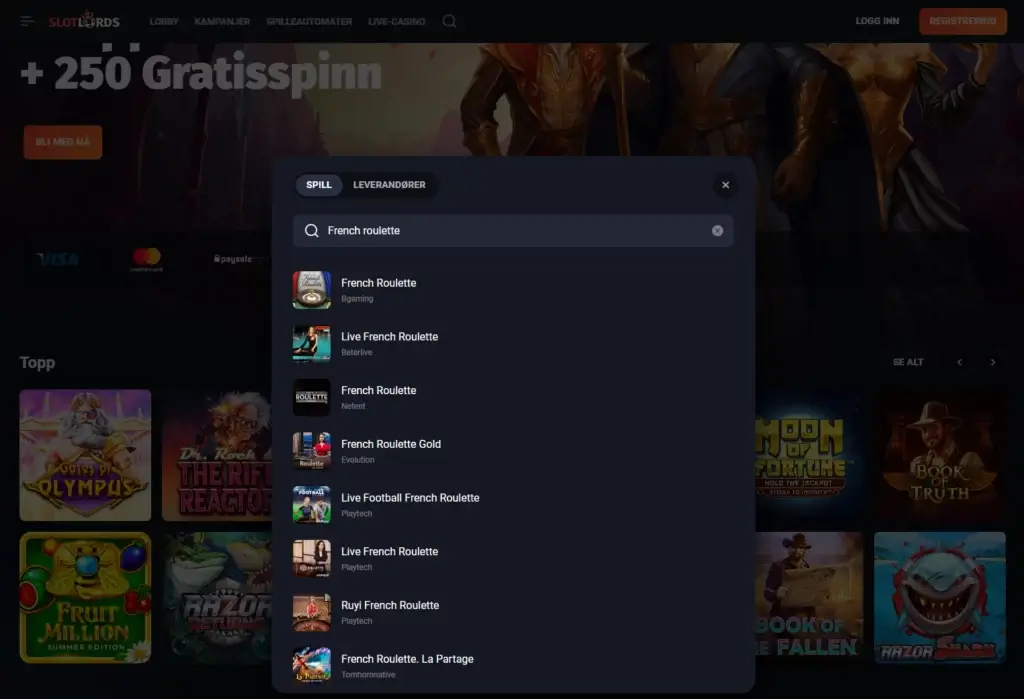Click the REGISTRERING button
The image size is (1024, 699).
pyautogui.click(x=963, y=21)
